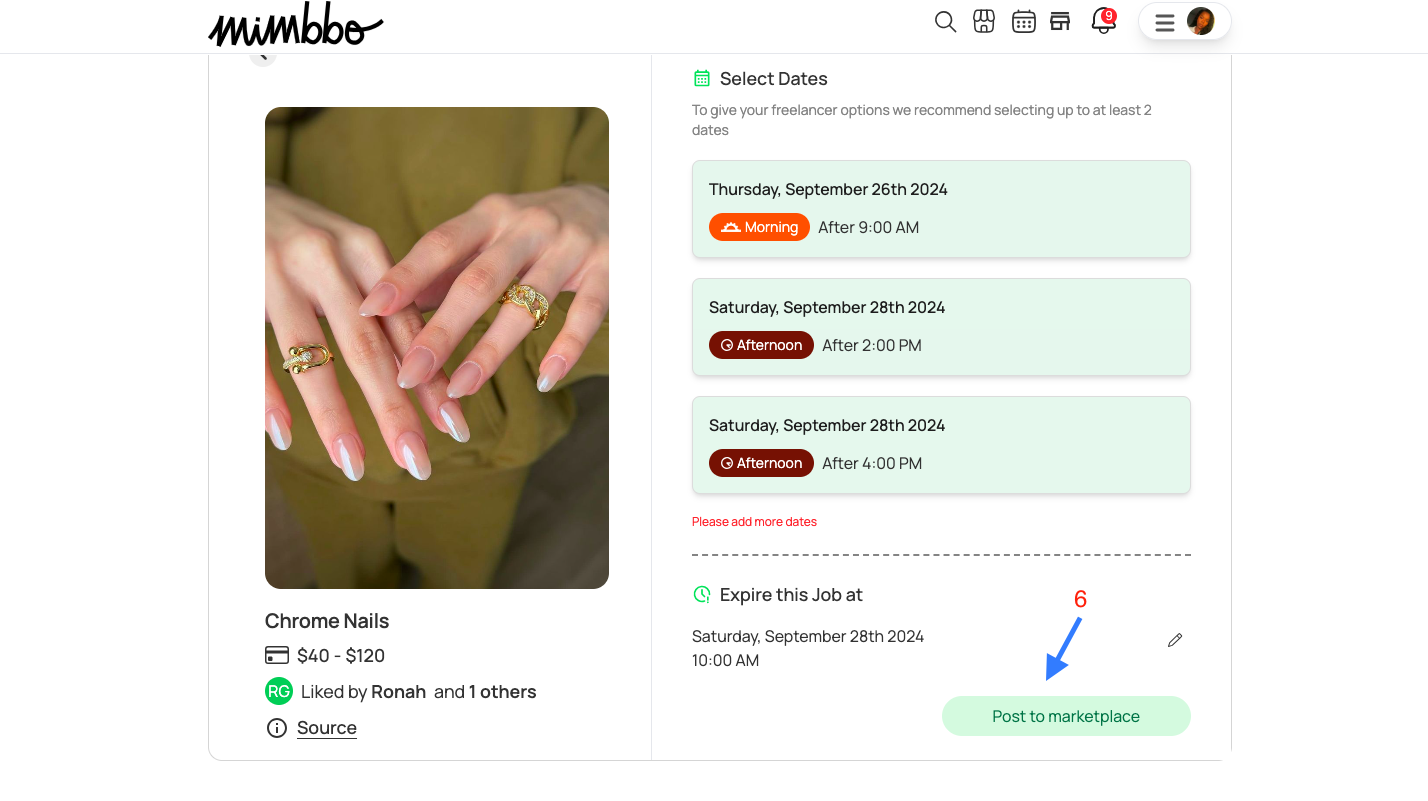Open the hamburger menu icon
This screenshot has height=801, width=1428.
tap(1164, 22)
